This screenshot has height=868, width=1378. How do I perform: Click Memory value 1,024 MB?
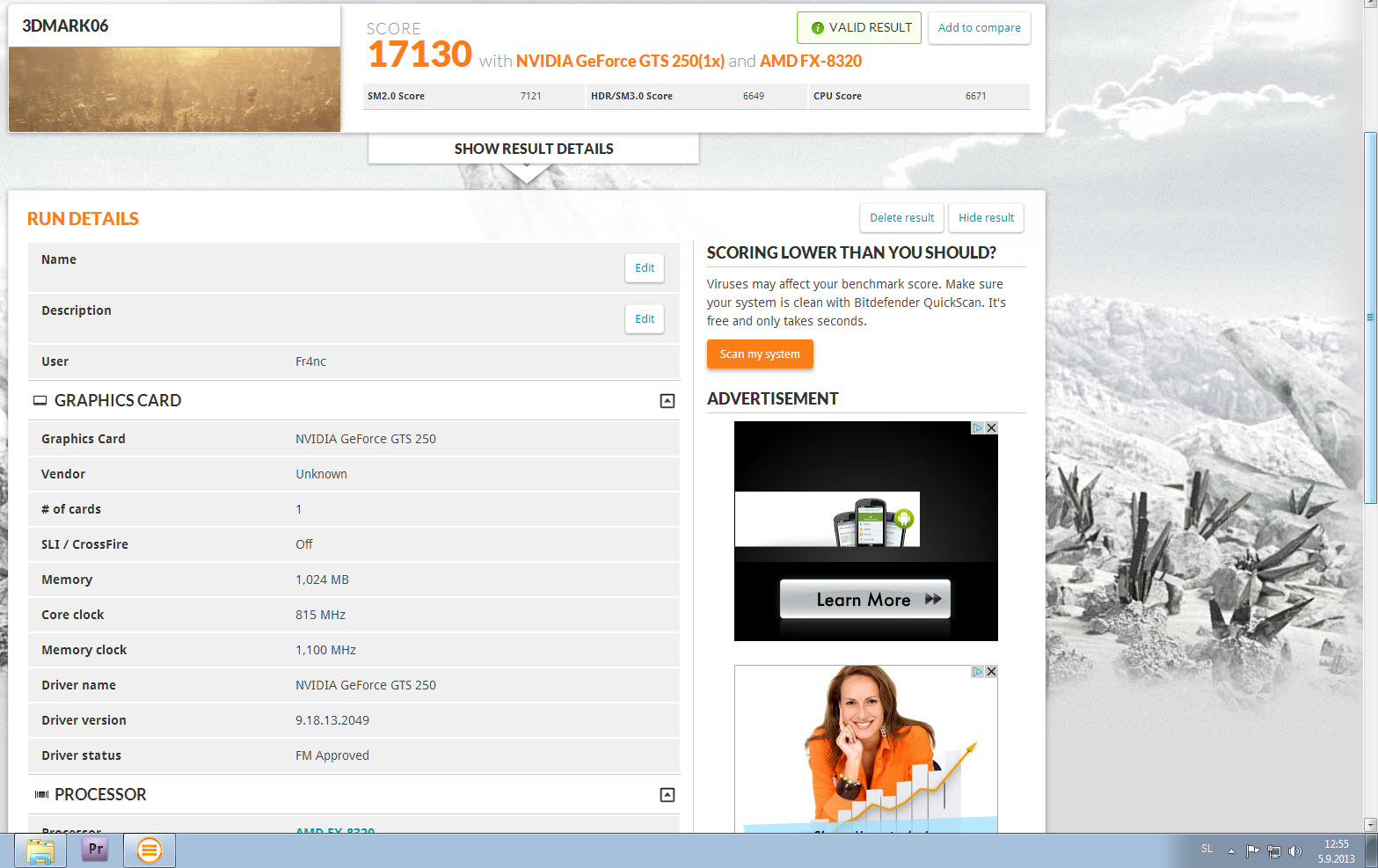322,580
